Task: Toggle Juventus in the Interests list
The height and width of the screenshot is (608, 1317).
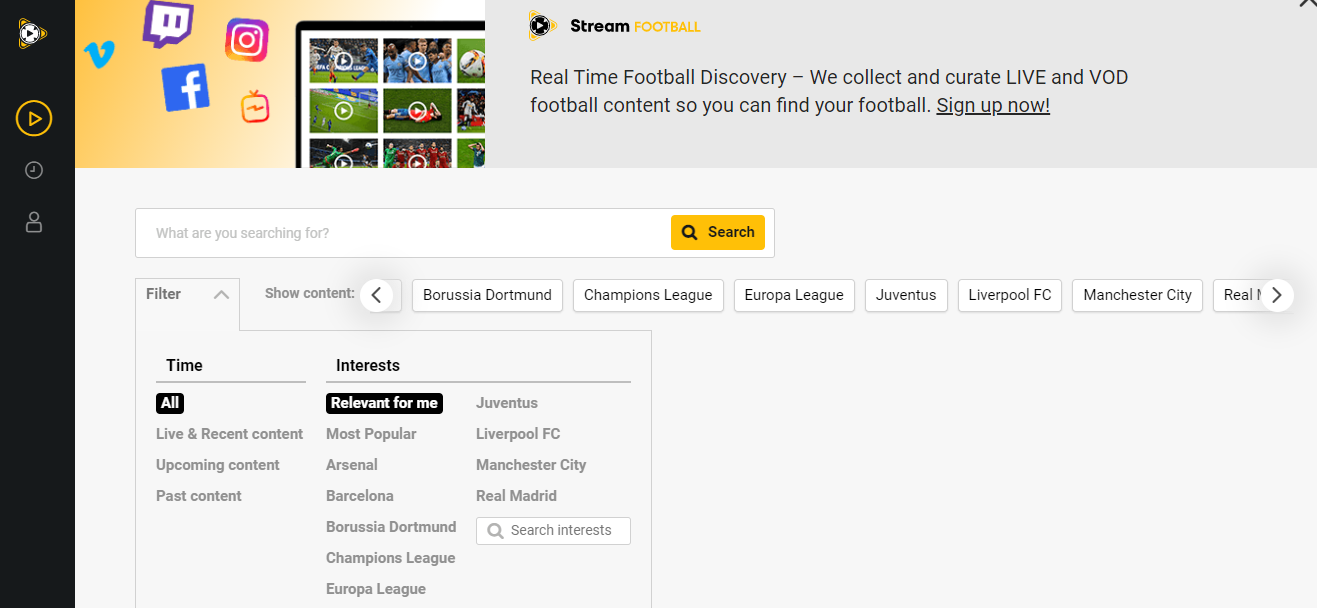Action: (x=507, y=403)
